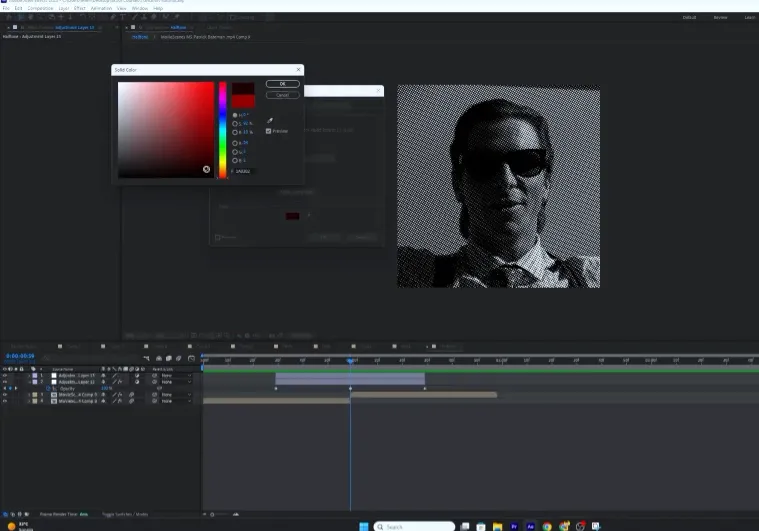Select the S saturation radio button

[235, 124]
